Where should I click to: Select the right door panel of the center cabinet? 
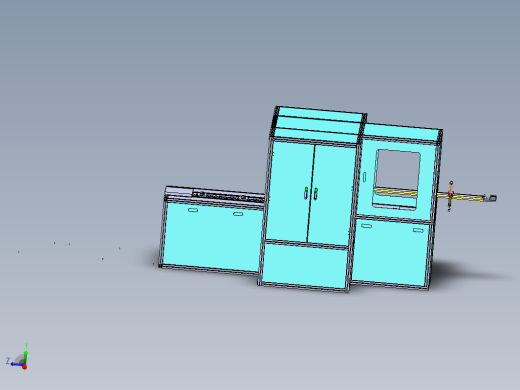(x=332, y=196)
